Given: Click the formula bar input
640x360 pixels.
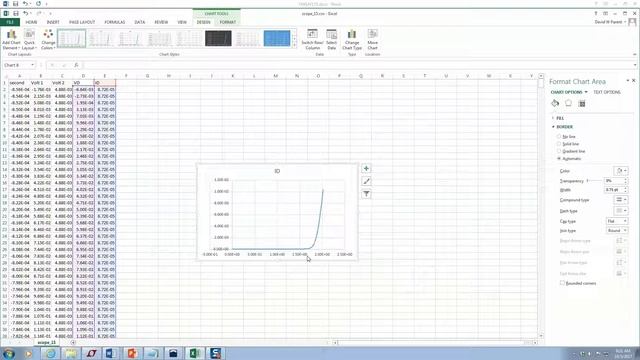Looking at the screenshot, I should click(x=357, y=65).
